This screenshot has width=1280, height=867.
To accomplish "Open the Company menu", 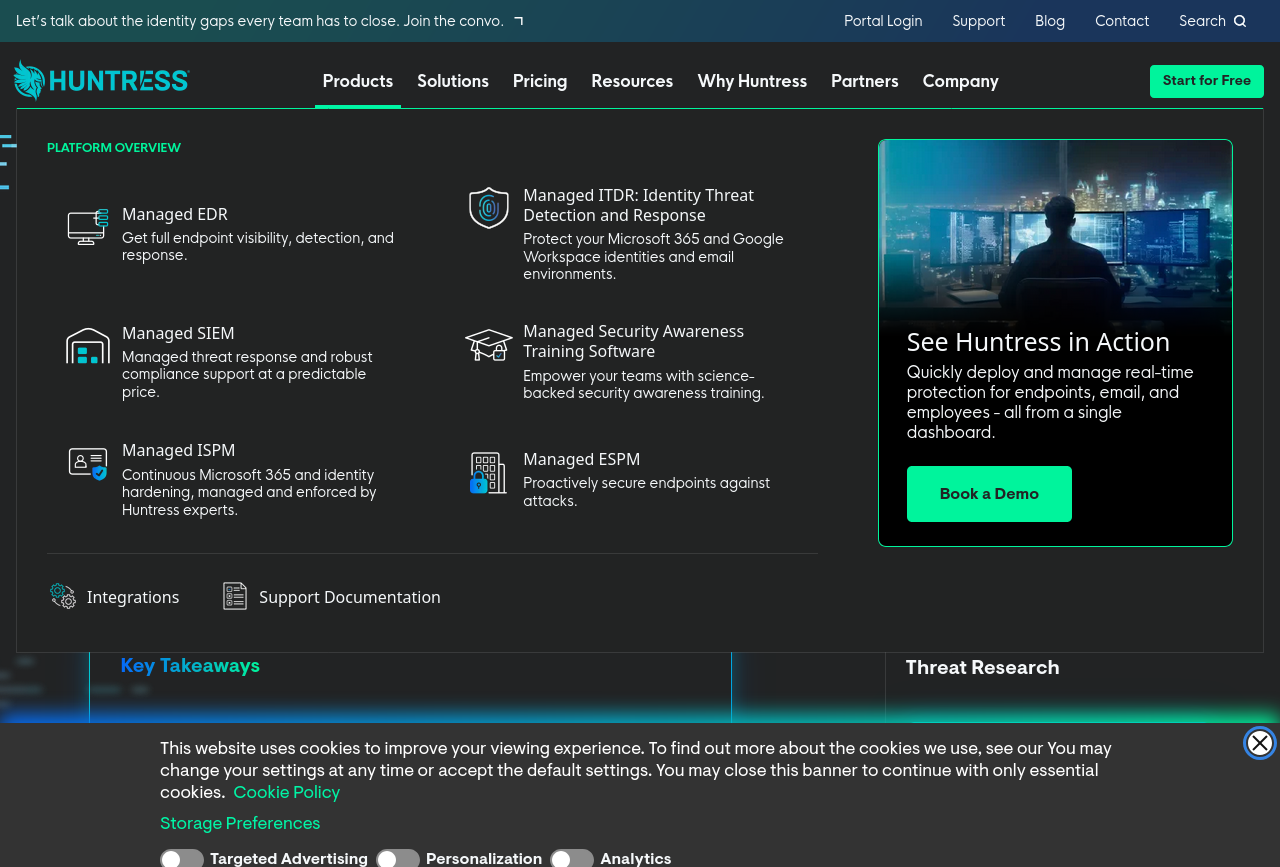I will click(x=961, y=82).
